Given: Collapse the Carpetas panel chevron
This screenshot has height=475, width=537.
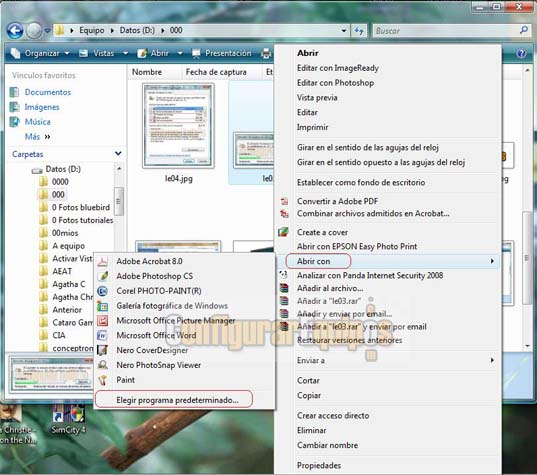Looking at the screenshot, I should click(x=118, y=153).
